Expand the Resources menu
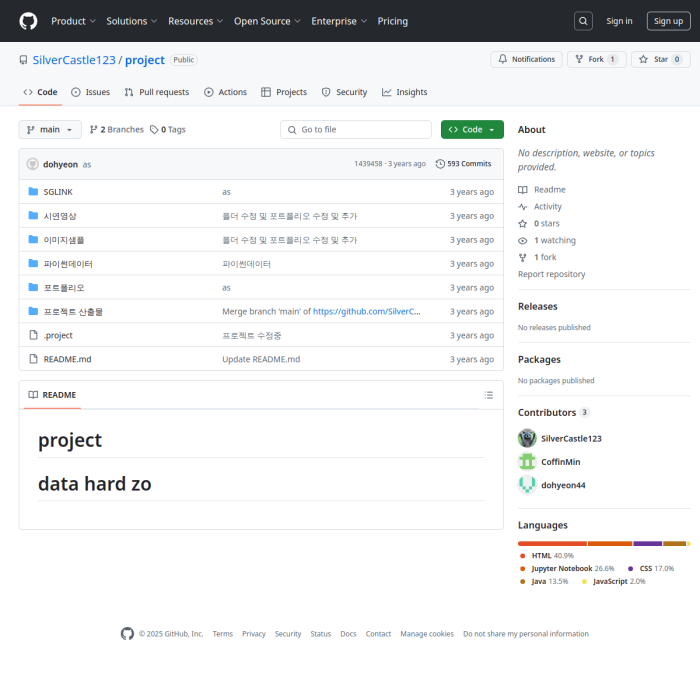 pyautogui.click(x=196, y=21)
